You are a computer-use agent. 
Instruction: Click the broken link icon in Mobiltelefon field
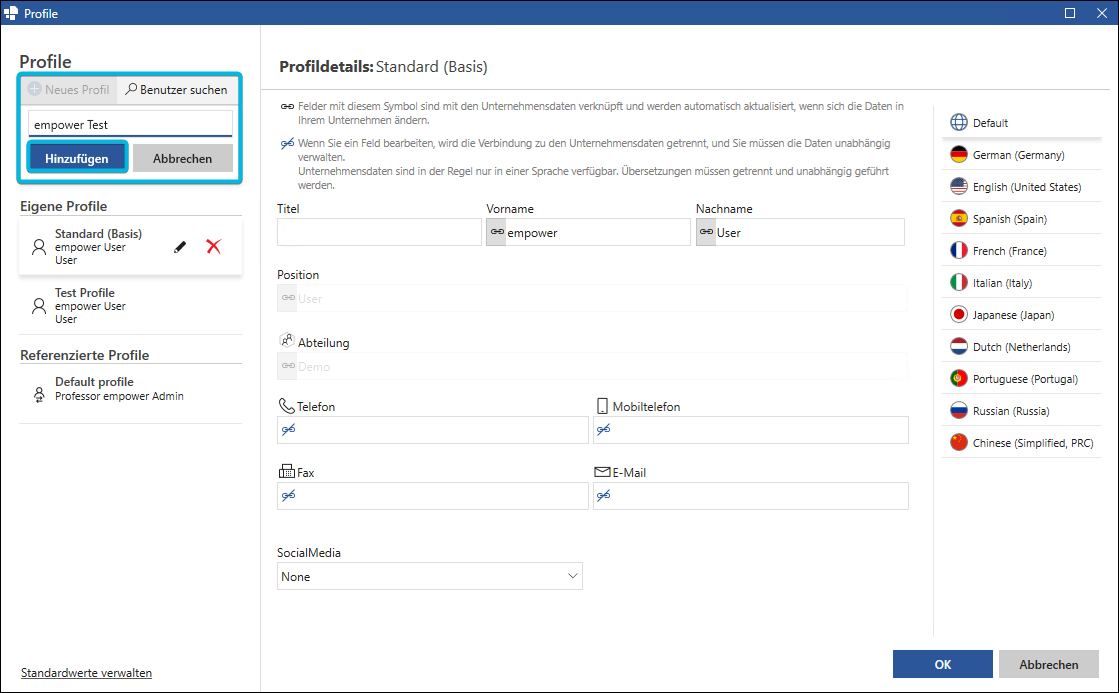coord(604,430)
